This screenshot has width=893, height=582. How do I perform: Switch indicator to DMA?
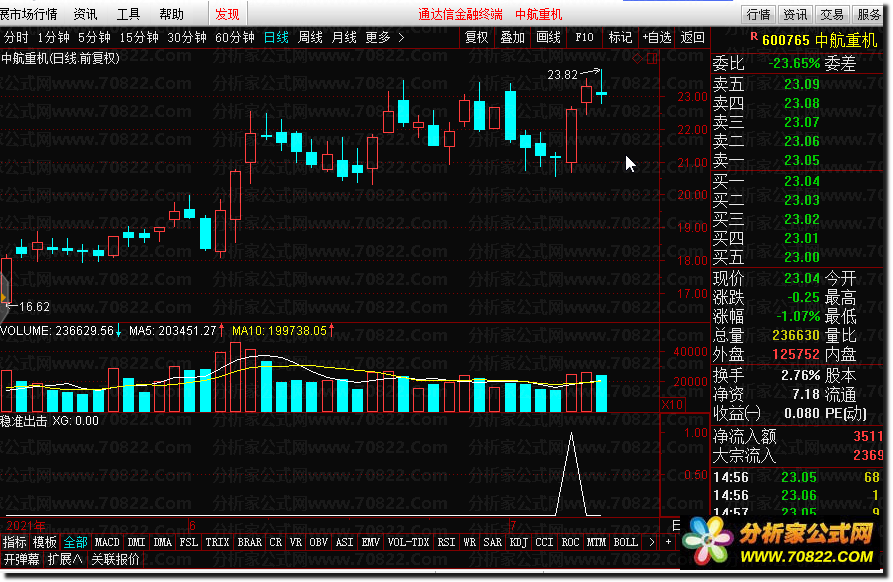(x=162, y=542)
